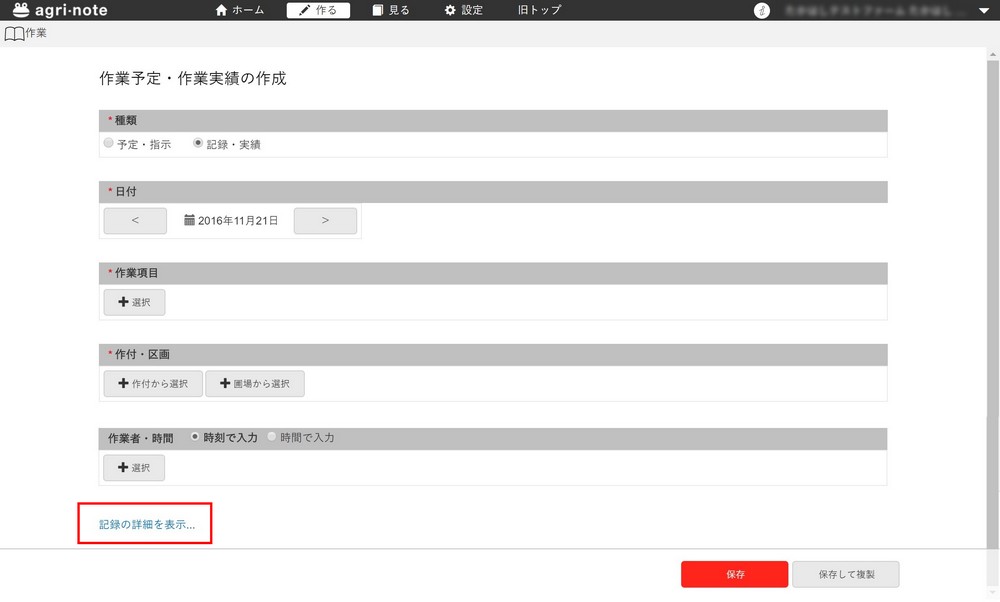Screen dimensions: 1000x602
Task: Select the 記録・実績 radio button
Action: click(198, 144)
